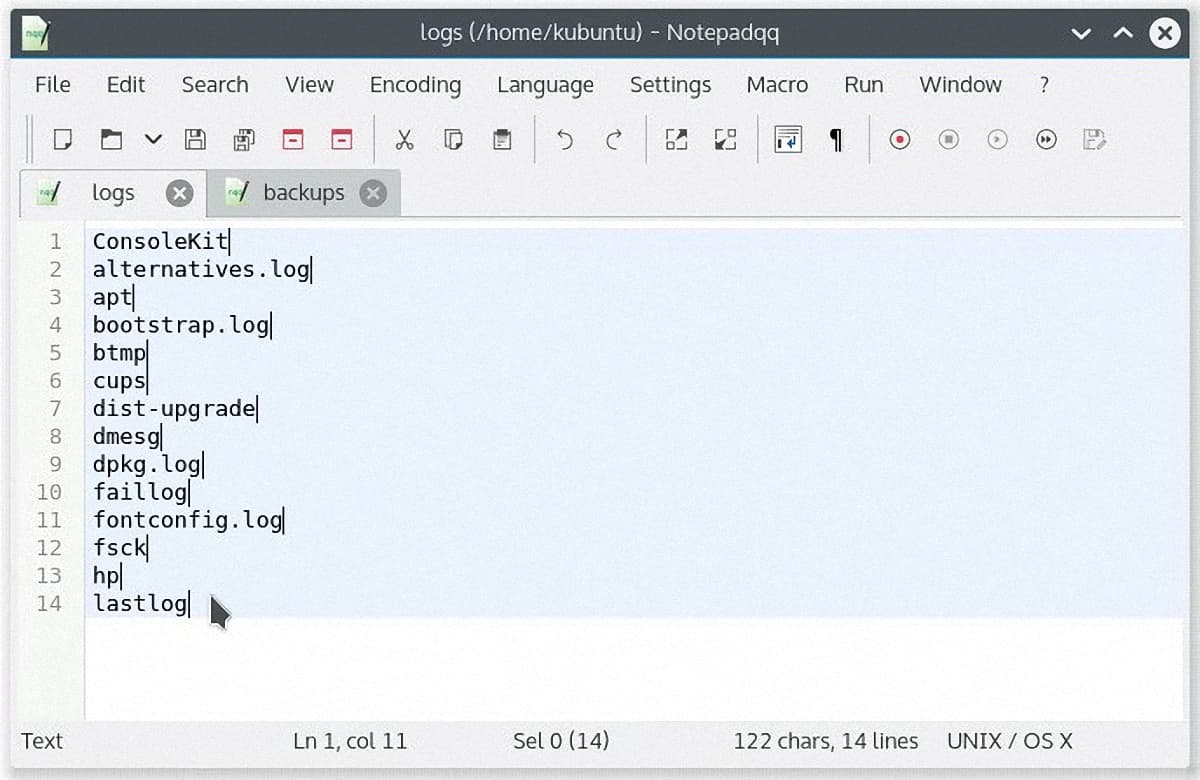Open the Macro menu
Viewport: 1200px width, 780px height.
[x=777, y=85]
